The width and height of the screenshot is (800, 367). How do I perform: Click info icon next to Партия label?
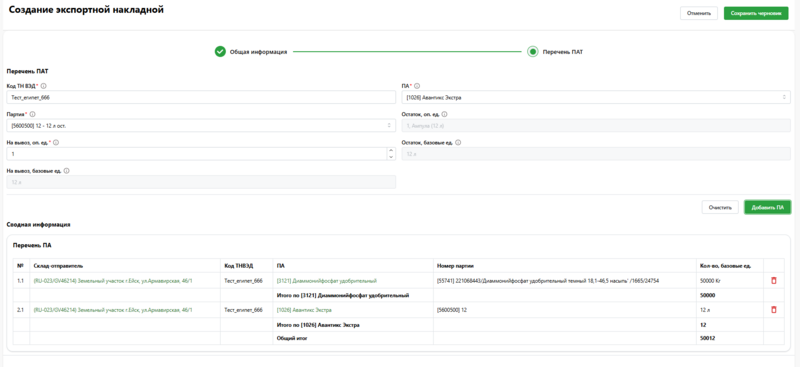point(33,115)
